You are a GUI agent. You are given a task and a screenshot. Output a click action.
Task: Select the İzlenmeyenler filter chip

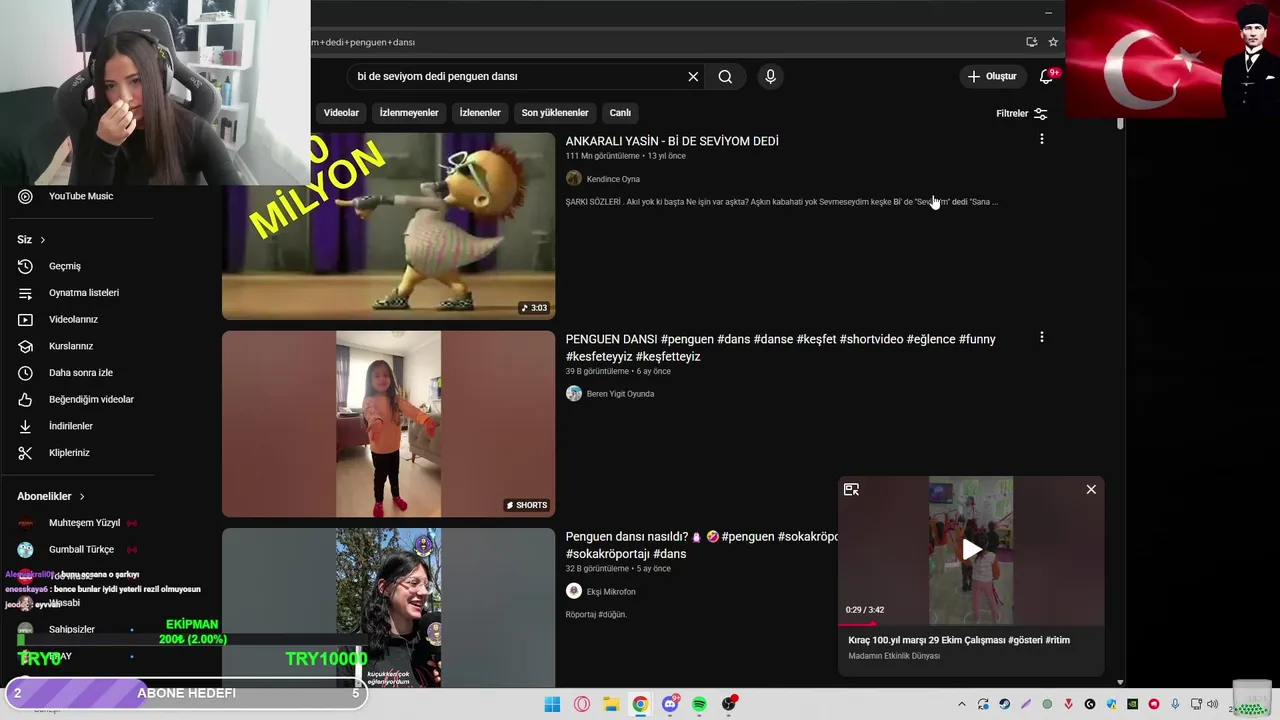coord(409,113)
